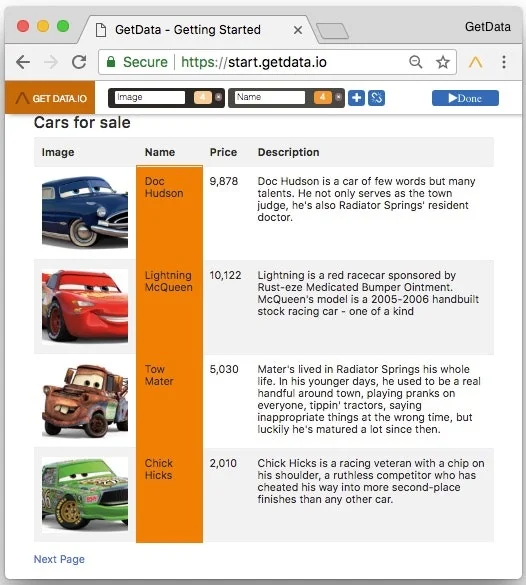The image size is (526, 585).
Task: Minimize the window with the yellow button
Action: 43,26
